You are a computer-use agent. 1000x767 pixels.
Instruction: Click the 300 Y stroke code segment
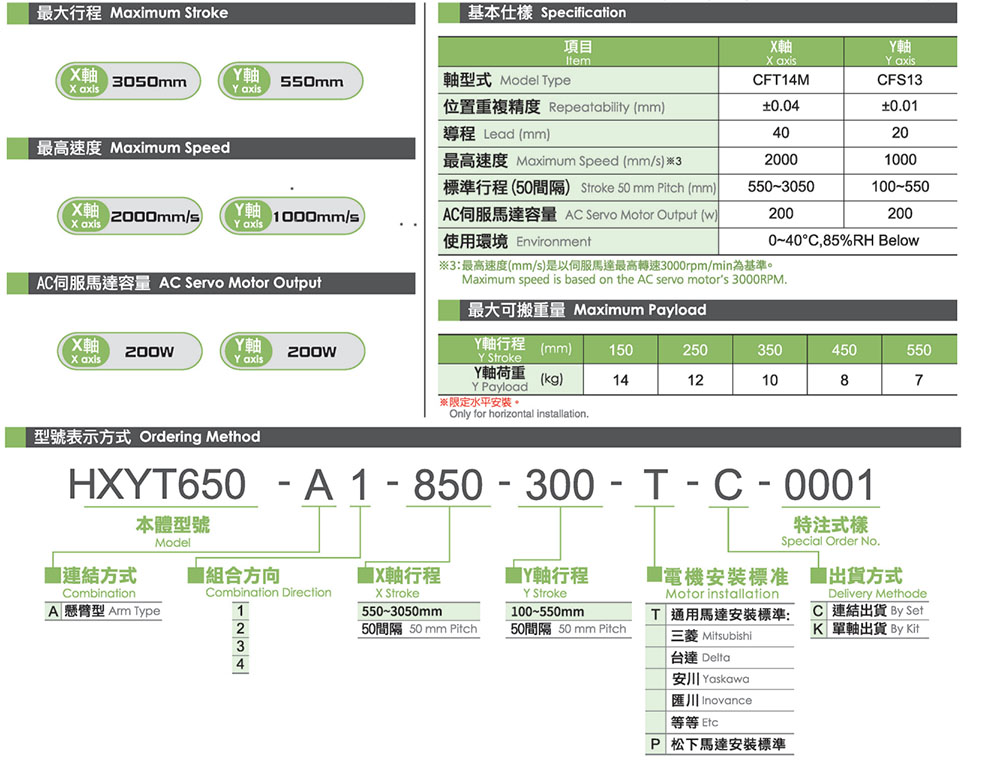coord(560,485)
